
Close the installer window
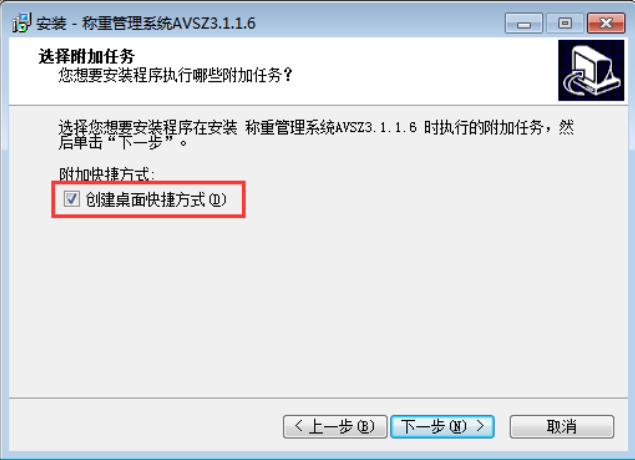(606, 23)
